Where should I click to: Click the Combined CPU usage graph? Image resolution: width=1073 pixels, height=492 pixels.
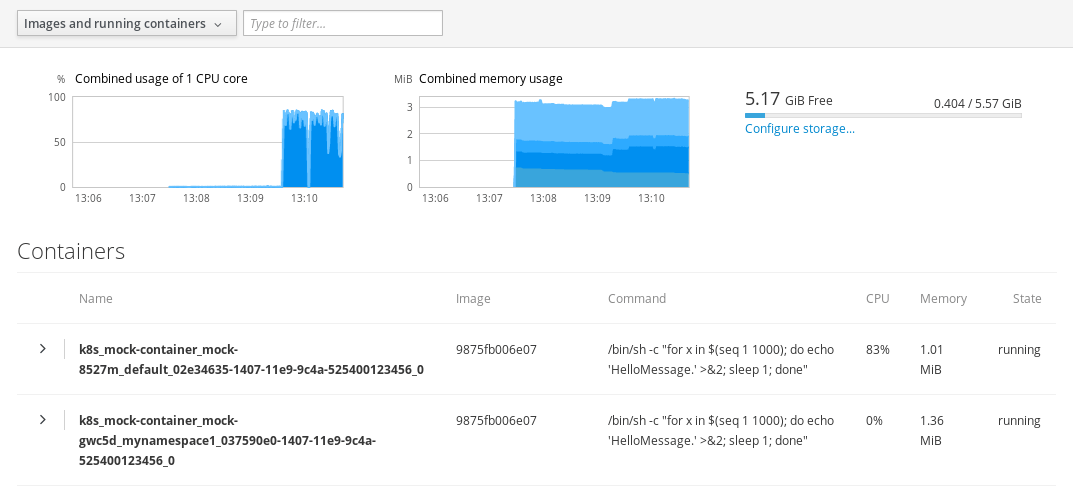[x=209, y=142]
